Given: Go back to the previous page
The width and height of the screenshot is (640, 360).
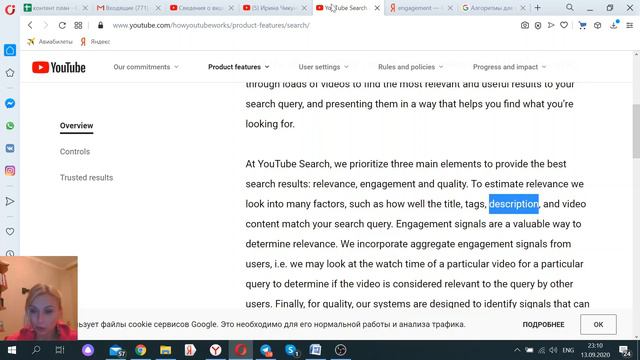Looking at the screenshot, I should point(30,25).
